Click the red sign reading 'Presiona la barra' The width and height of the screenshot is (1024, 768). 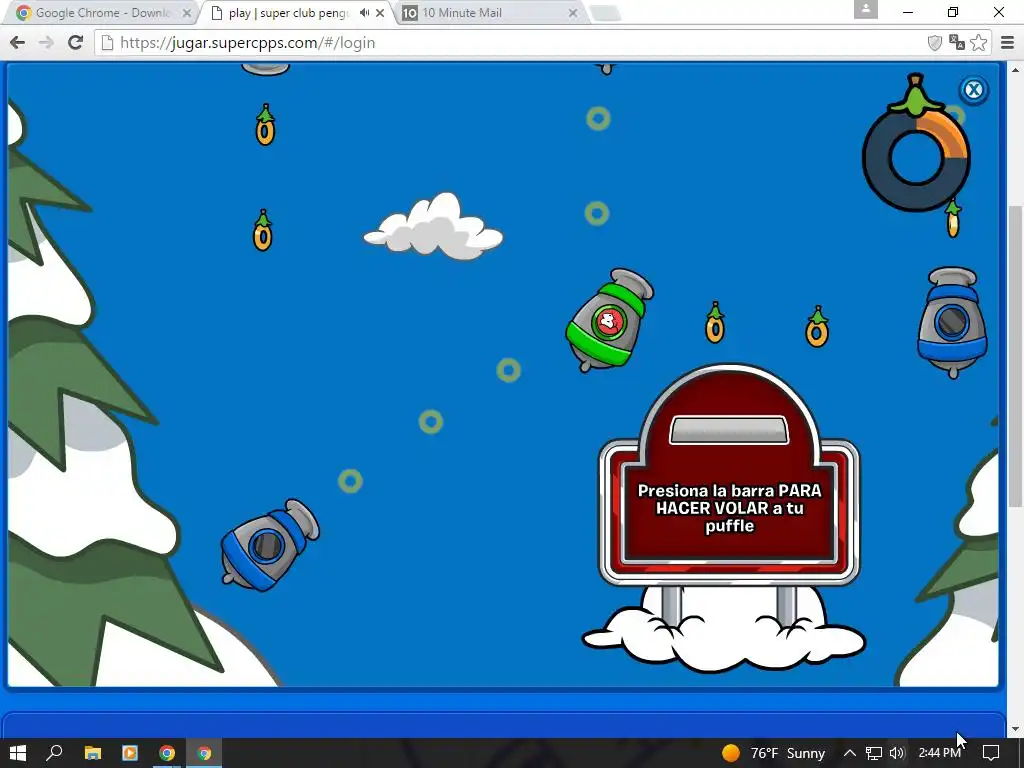[x=729, y=477]
